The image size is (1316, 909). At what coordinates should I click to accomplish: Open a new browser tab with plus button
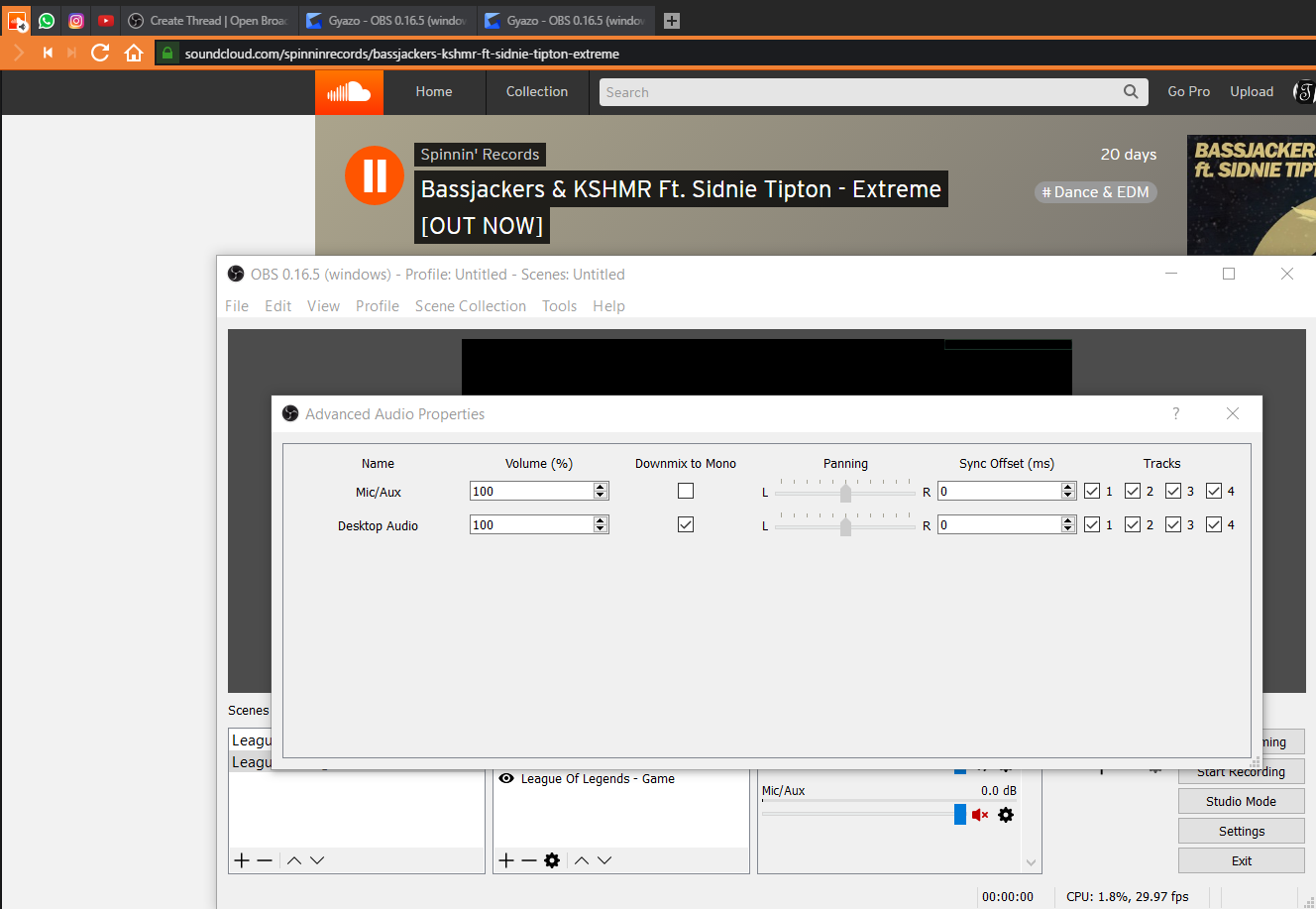672,20
